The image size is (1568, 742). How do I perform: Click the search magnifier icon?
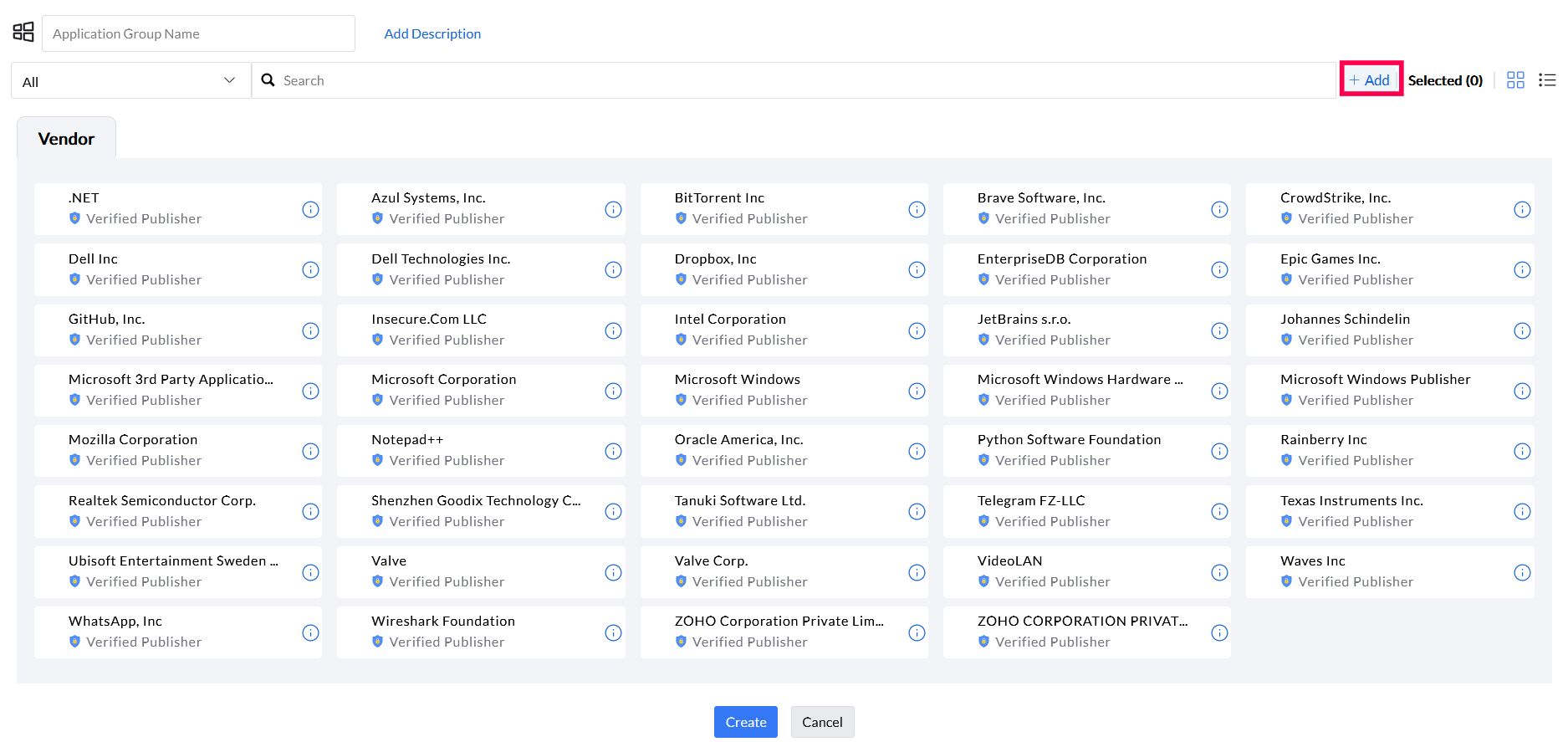point(268,80)
